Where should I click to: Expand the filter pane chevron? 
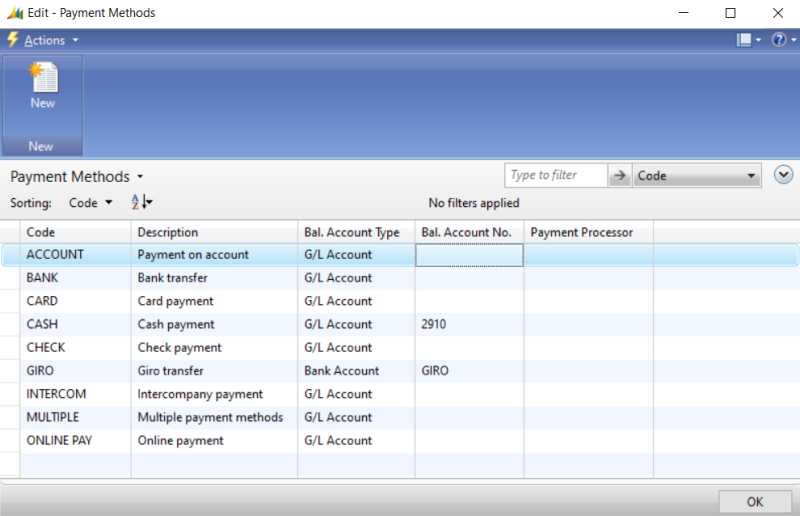point(784,175)
